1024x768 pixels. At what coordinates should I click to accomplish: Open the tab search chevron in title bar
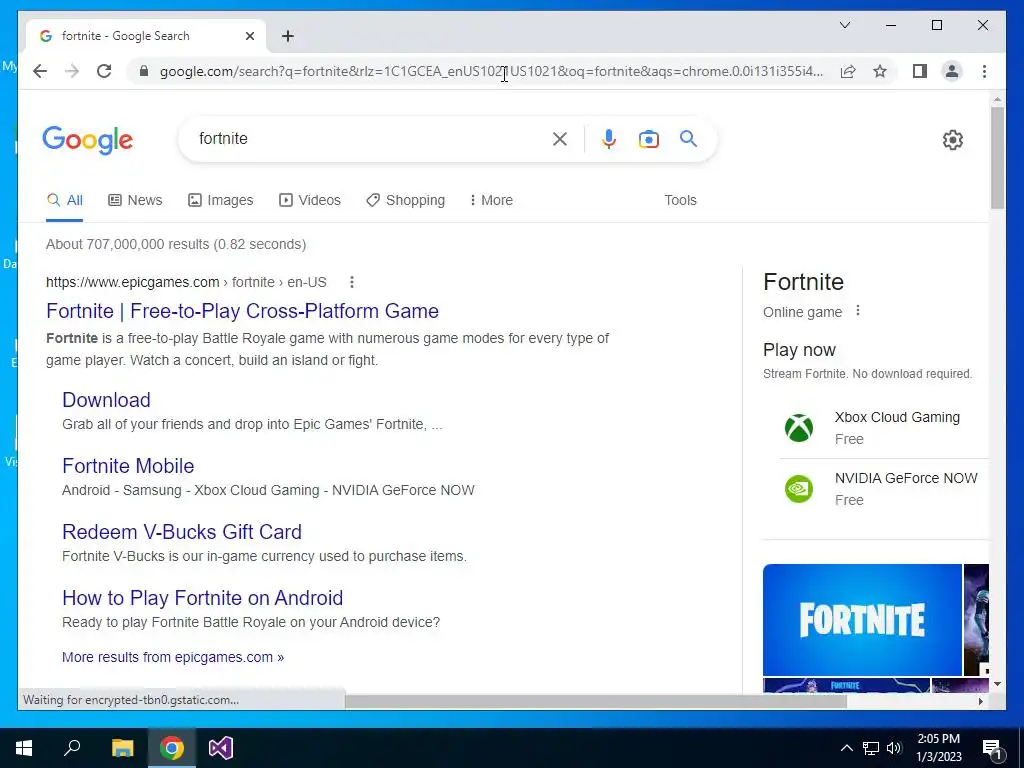point(844,25)
